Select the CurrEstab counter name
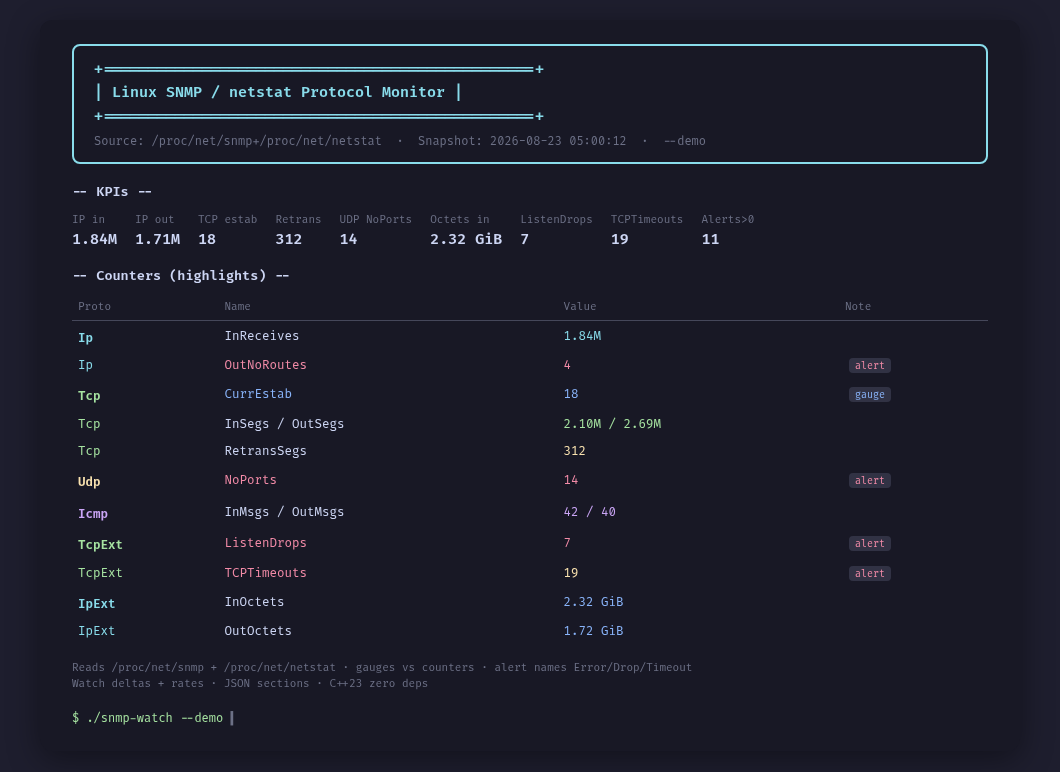The height and width of the screenshot is (772, 1060). pyautogui.click(x=258, y=394)
